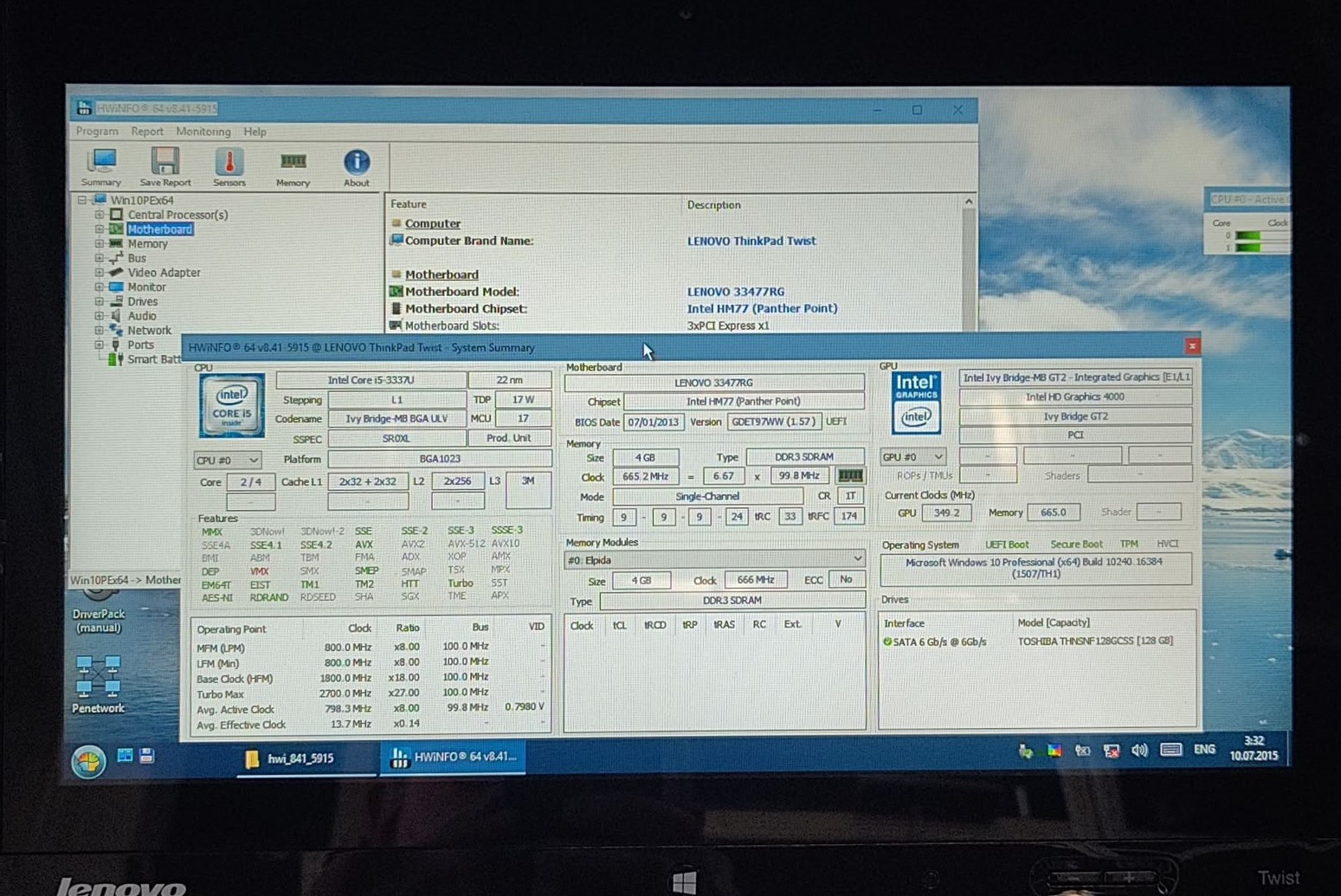This screenshot has width=1341, height=896.
Task: Click 'Intel HM77 (Panther Point)' chipset value in main window
Action: (762, 308)
